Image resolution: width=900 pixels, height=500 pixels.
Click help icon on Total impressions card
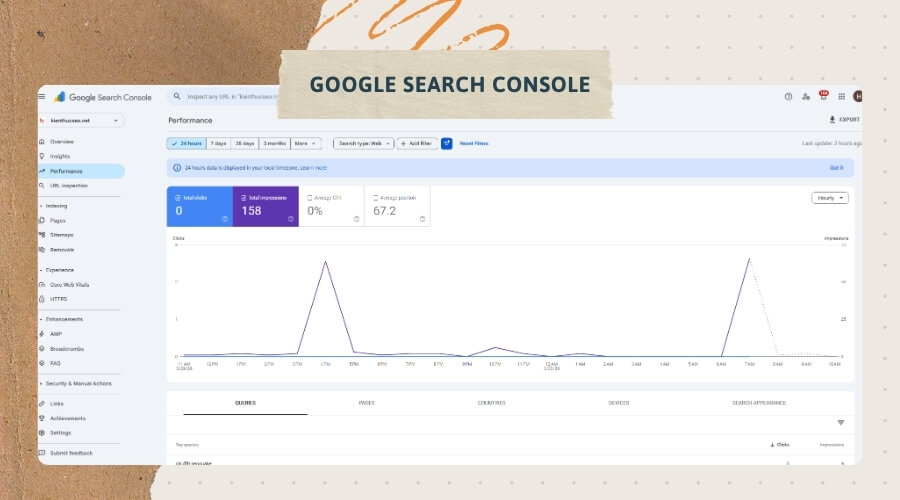click(x=290, y=219)
